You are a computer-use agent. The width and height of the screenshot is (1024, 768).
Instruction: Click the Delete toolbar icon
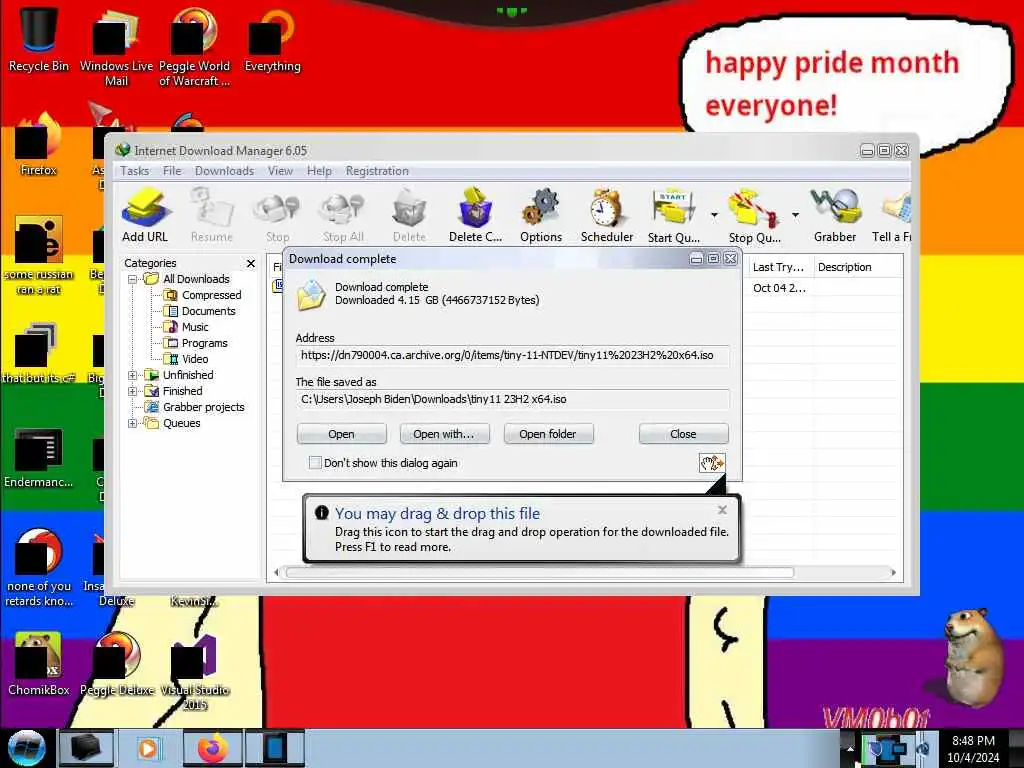[x=409, y=216]
